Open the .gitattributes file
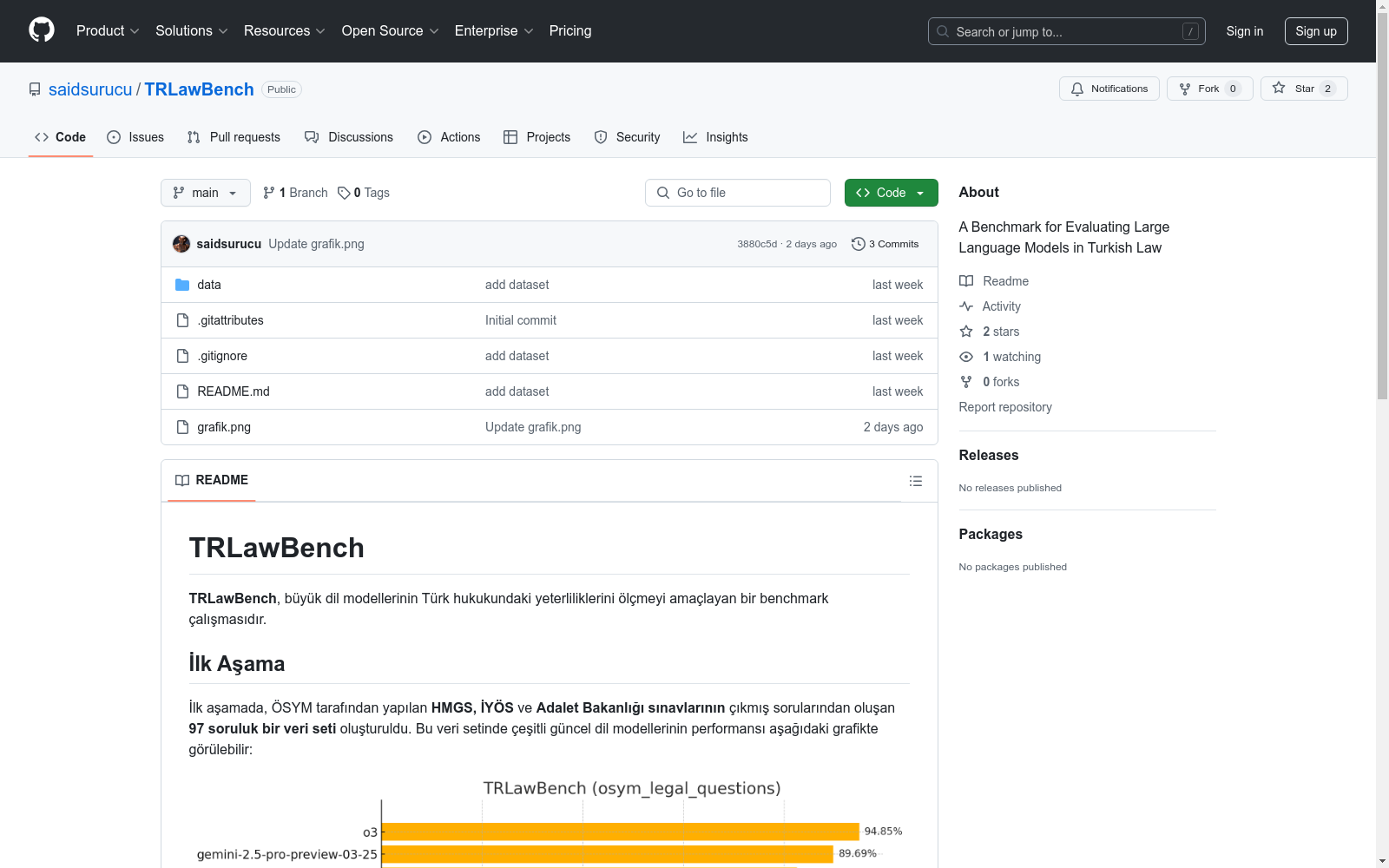The width and height of the screenshot is (1389, 868). (230, 320)
